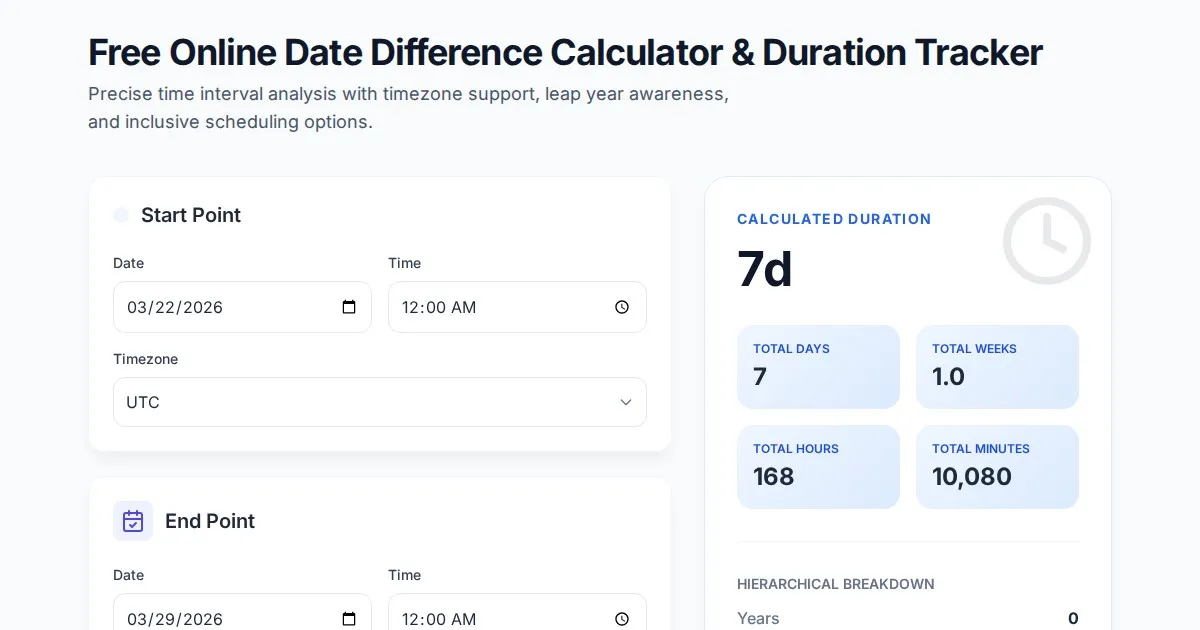Select the Total Minutes result card
The image size is (1200, 630).
pos(997,467)
